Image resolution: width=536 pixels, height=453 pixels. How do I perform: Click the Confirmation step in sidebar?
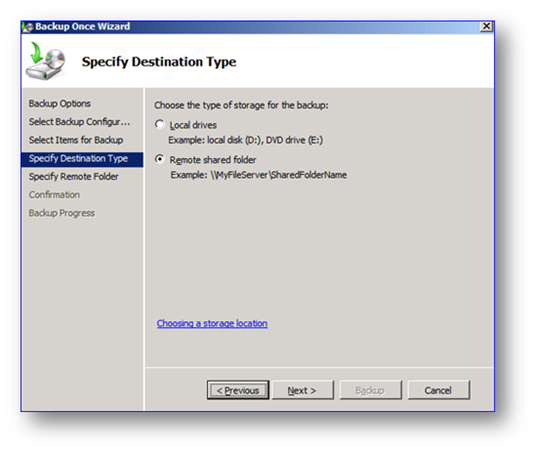tap(54, 195)
